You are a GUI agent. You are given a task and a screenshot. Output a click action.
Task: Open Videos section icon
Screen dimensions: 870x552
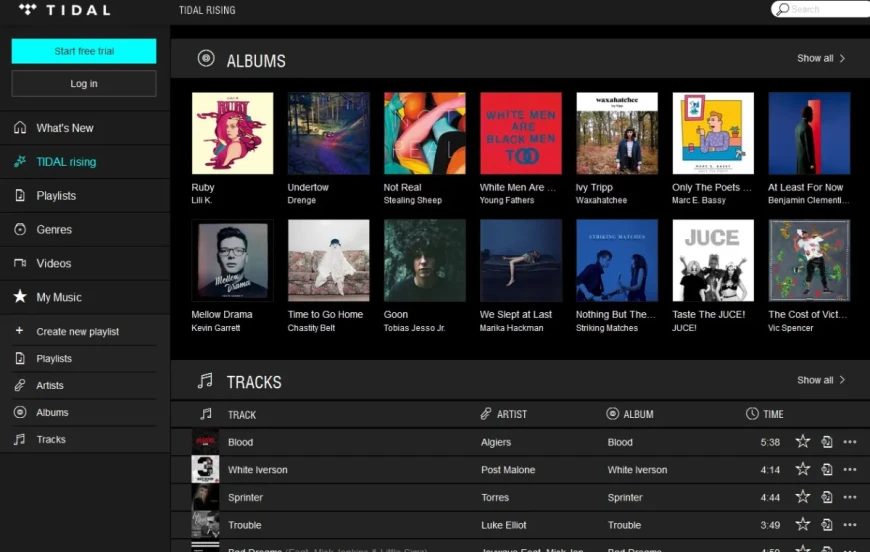[20, 264]
